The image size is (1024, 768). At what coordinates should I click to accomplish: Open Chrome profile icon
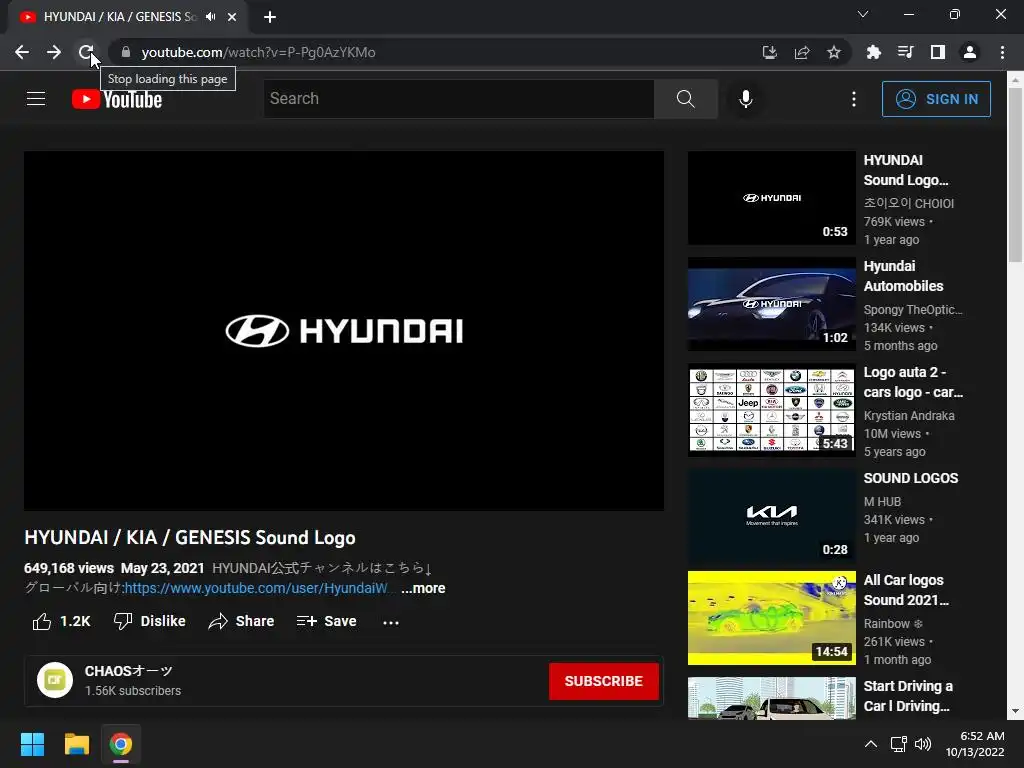[969, 52]
